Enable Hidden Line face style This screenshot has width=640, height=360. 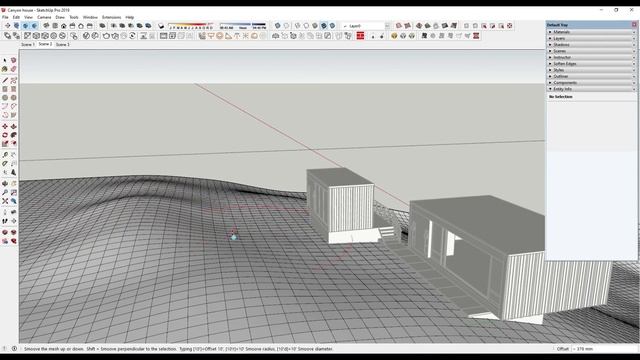(x=306, y=26)
